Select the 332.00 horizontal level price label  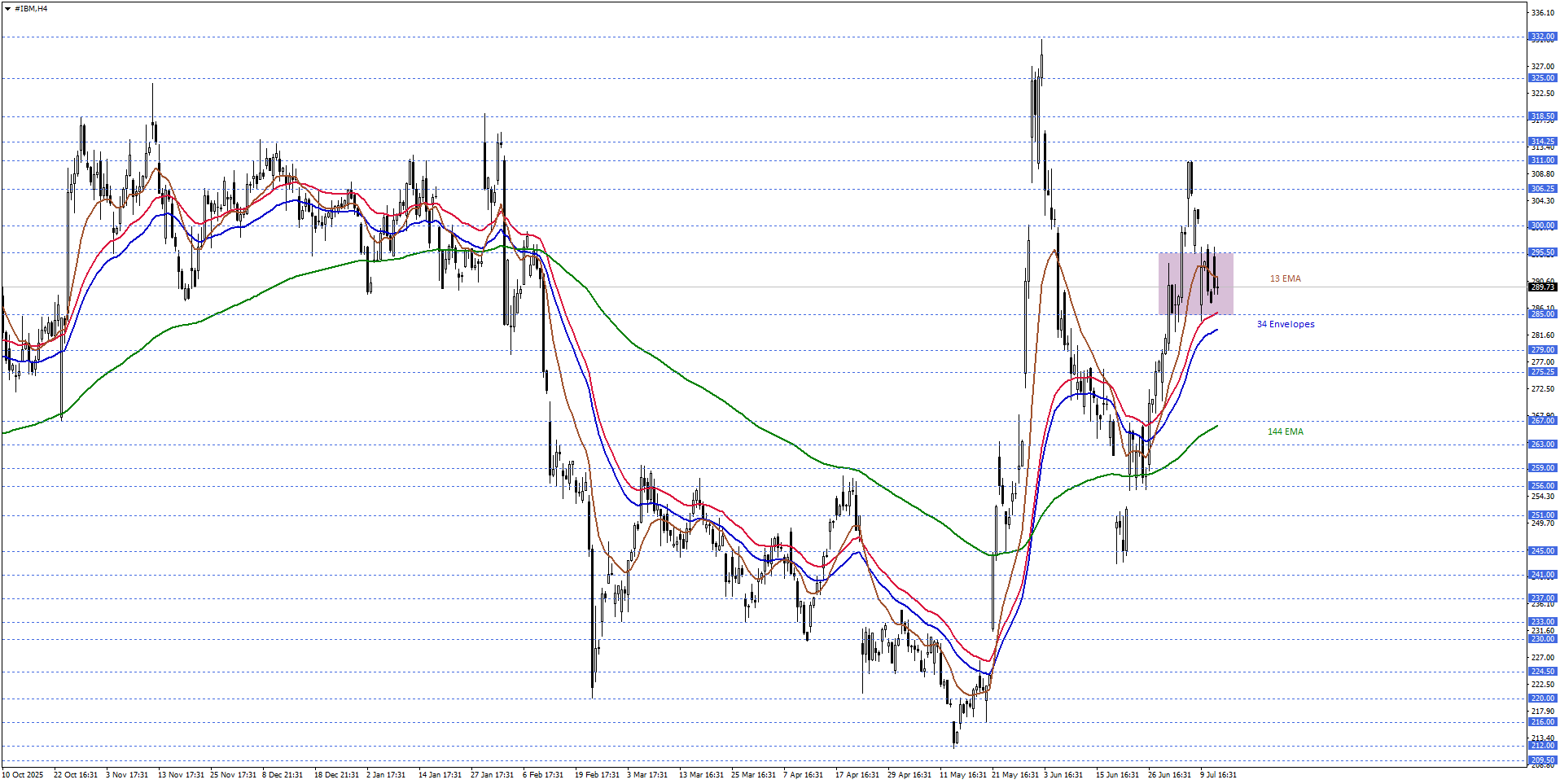click(x=1542, y=37)
